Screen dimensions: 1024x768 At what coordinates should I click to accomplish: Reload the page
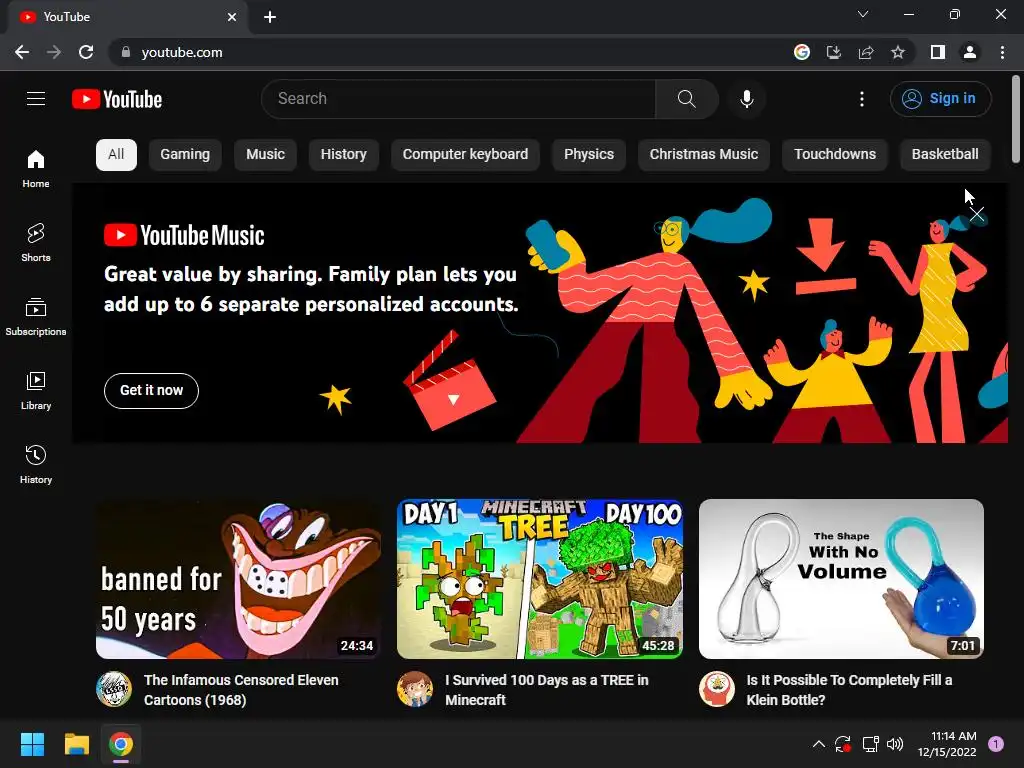point(86,52)
